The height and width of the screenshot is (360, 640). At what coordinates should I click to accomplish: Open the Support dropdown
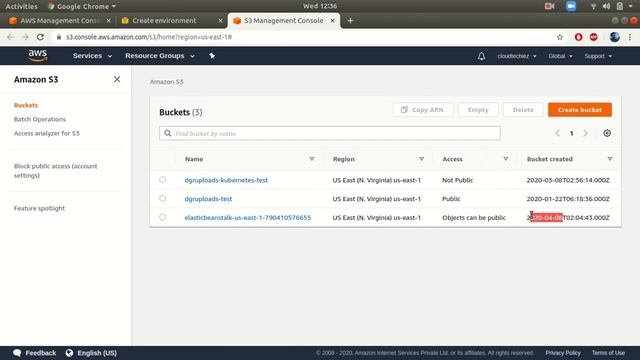[598, 56]
